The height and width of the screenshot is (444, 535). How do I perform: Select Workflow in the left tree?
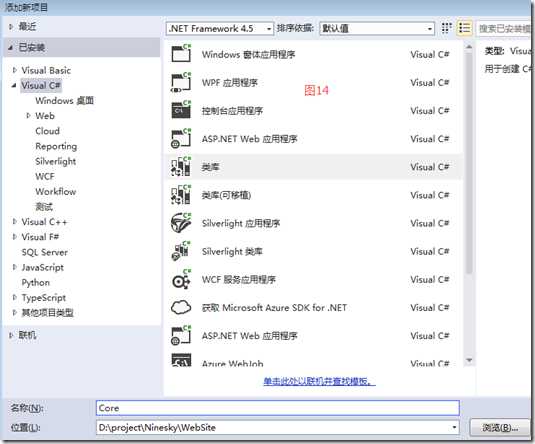click(56, 191)
